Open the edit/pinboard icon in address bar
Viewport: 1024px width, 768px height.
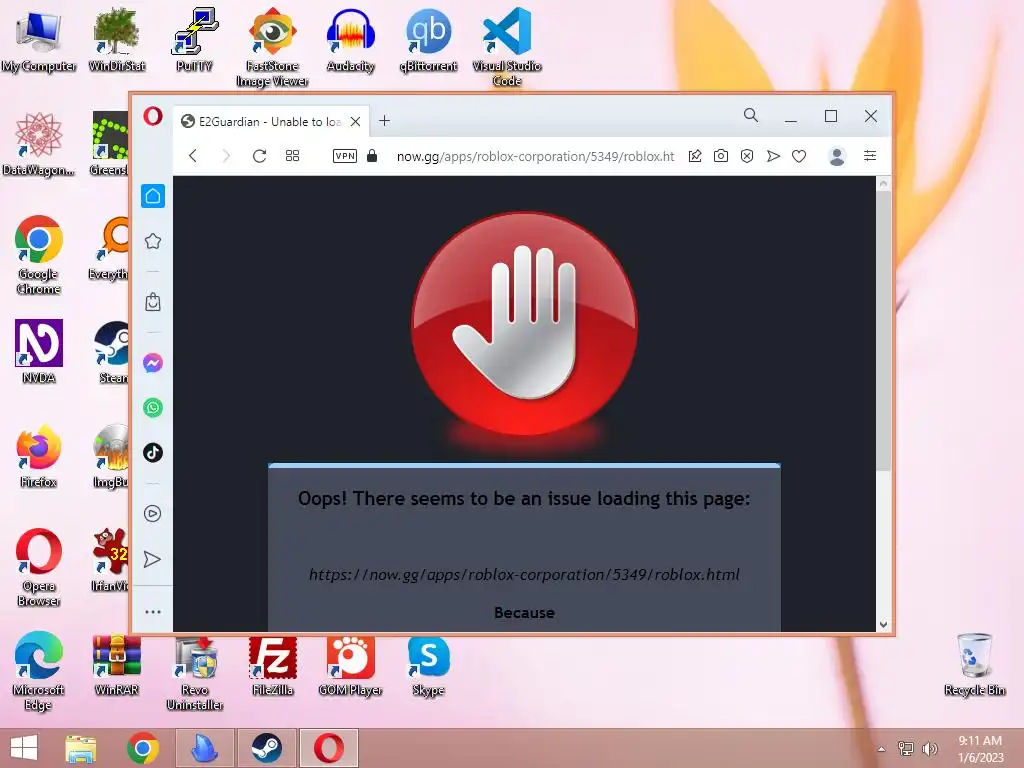point(695,156)
